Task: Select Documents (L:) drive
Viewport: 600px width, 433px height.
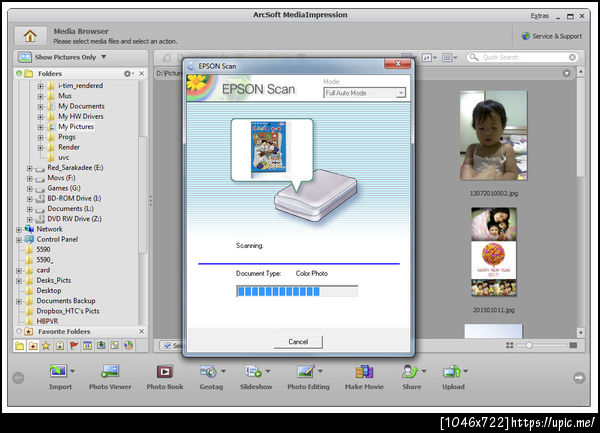Action: (x=70, y=209)
